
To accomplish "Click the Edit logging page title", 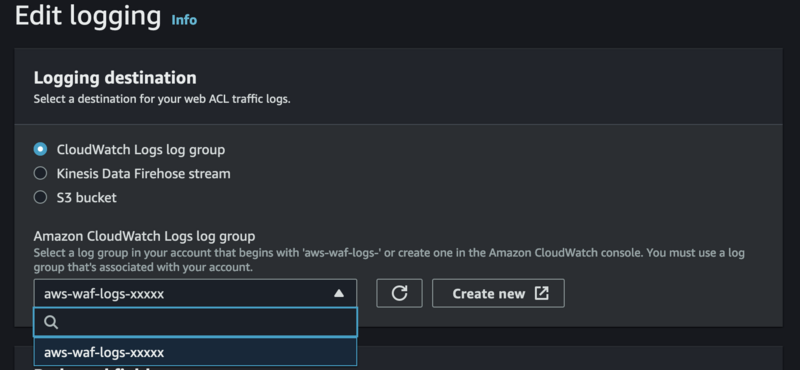I will pyautogui.click(x=88, y=16).
